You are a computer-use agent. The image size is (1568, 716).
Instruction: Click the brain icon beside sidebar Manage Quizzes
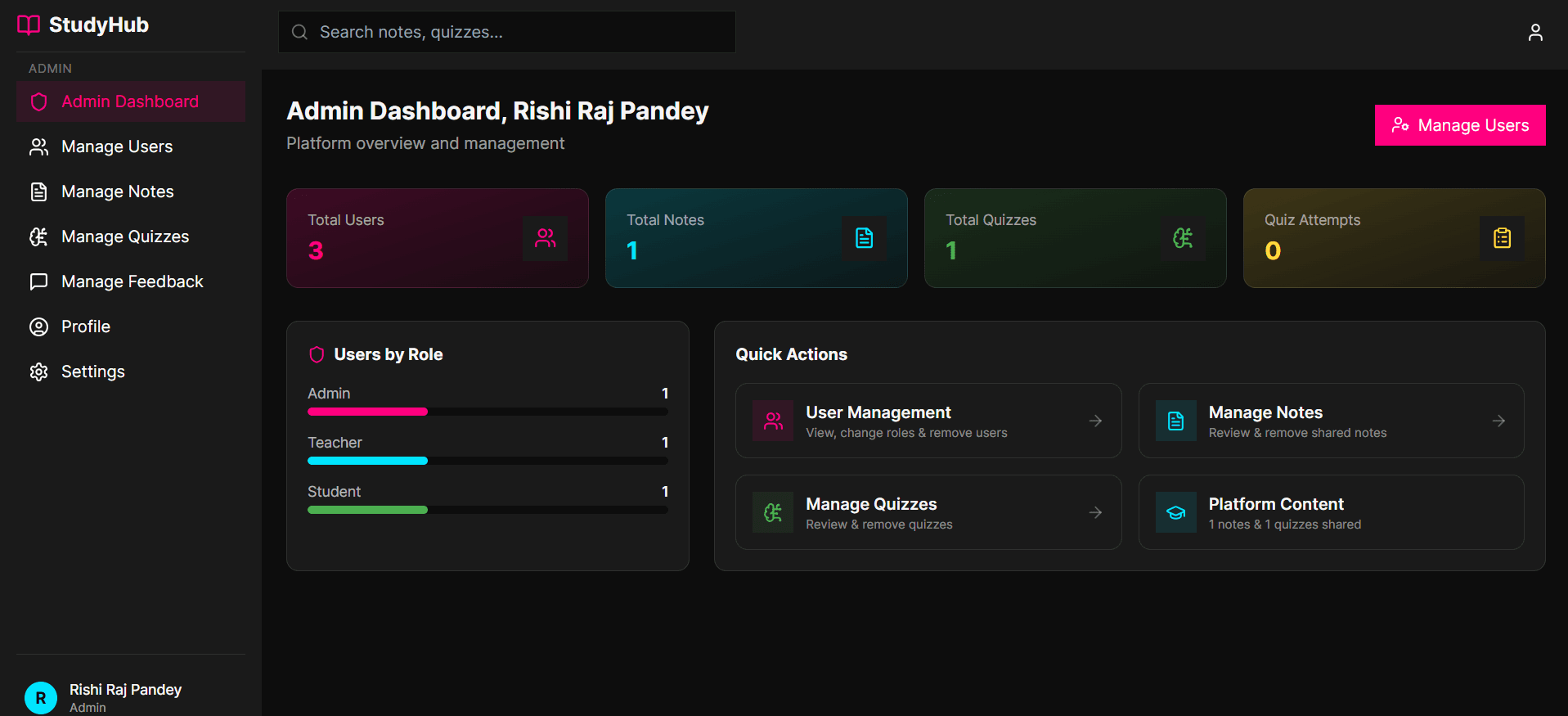pyautogui.click(x=38, y=236)
